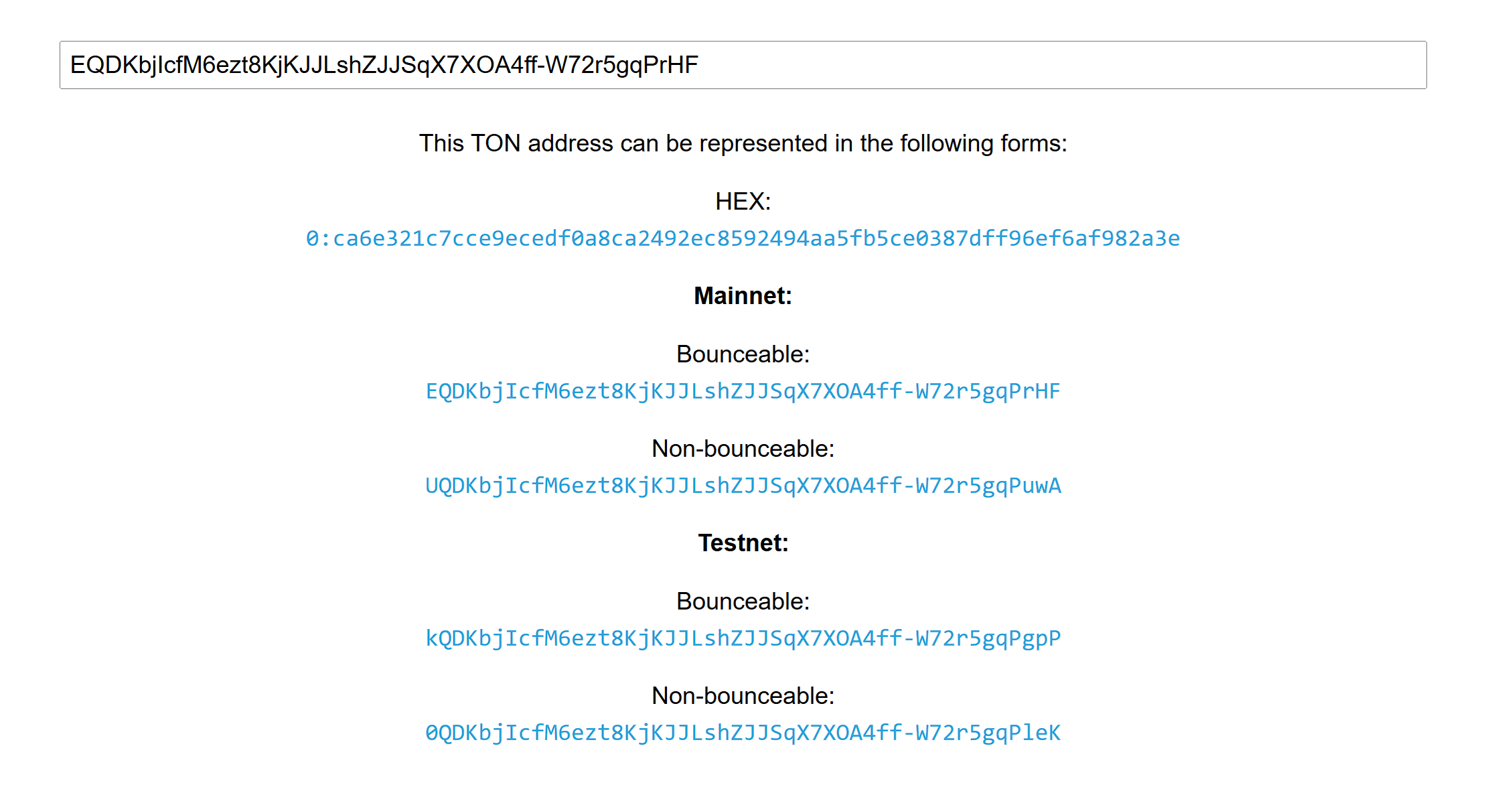The width and height of the screenshot is (1512, 787).
Task: Click the Testnet non-bounceable address starting with 0Q
Action: (x=742, y=733)
